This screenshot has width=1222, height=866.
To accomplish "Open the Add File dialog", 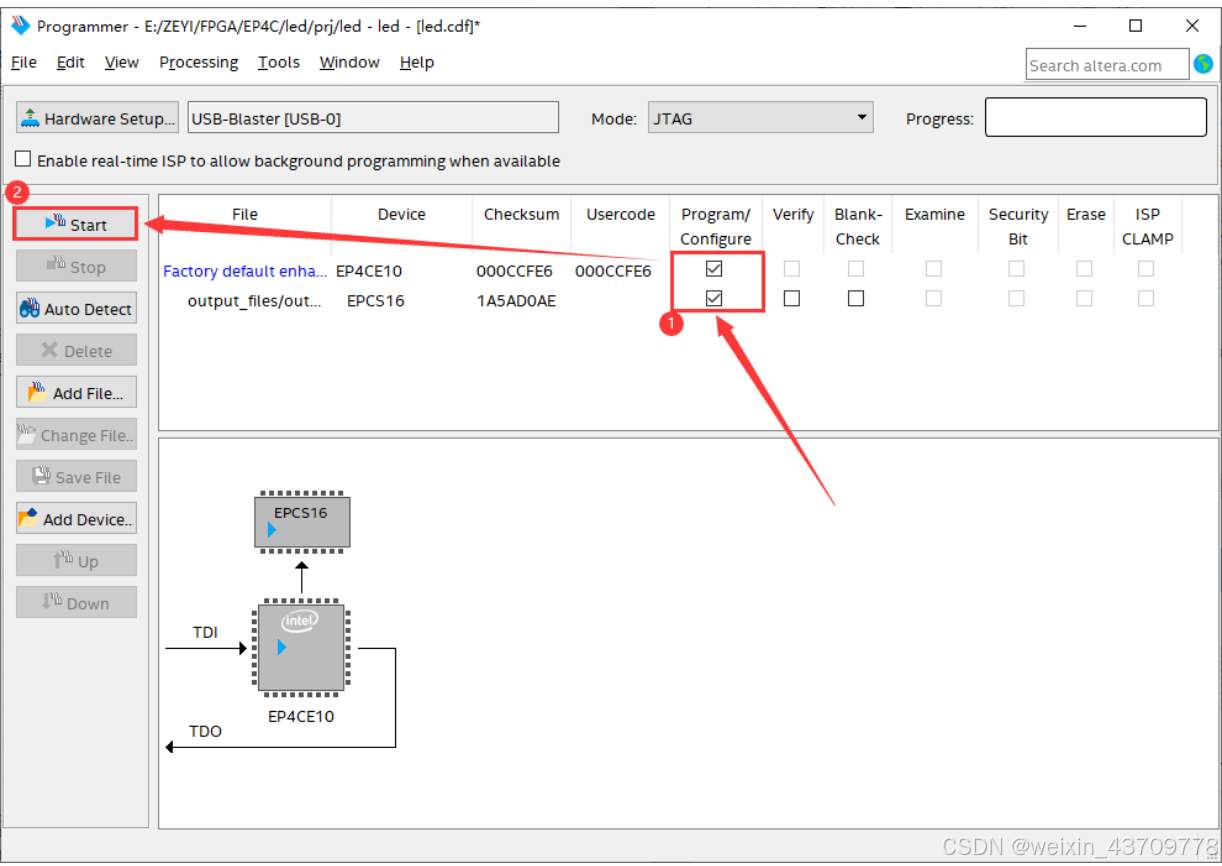I will (76, 393).
